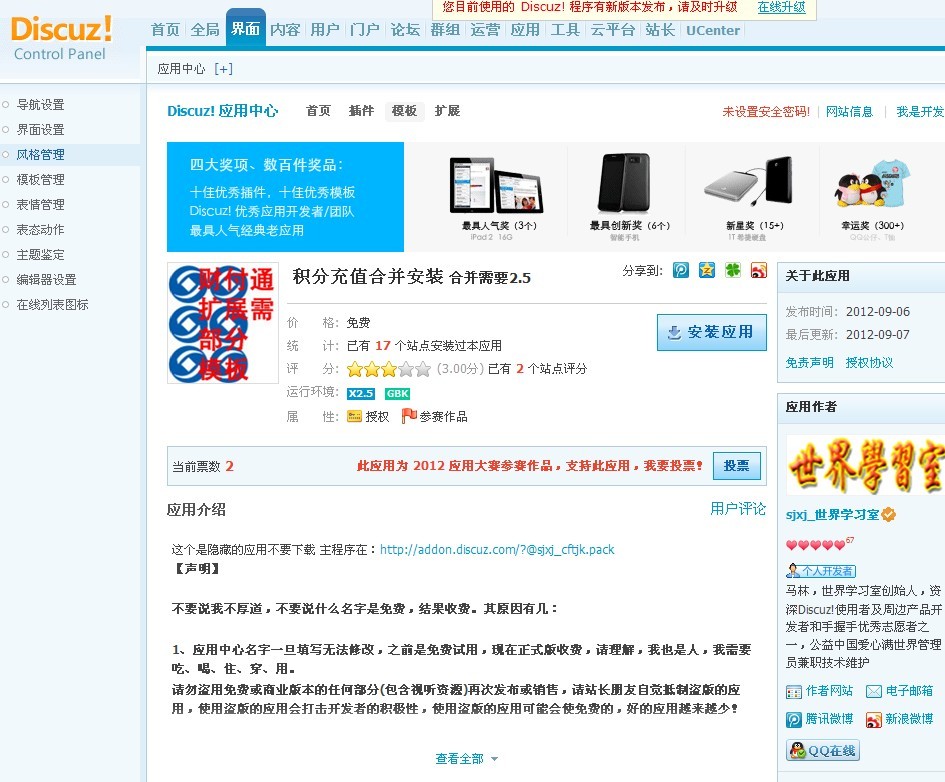Image resolution: width=945 pixels, height=782 pixels.
Task: Click the 在线升级 upgrade link
Action: pyautogui.click(x=782, y=7)
